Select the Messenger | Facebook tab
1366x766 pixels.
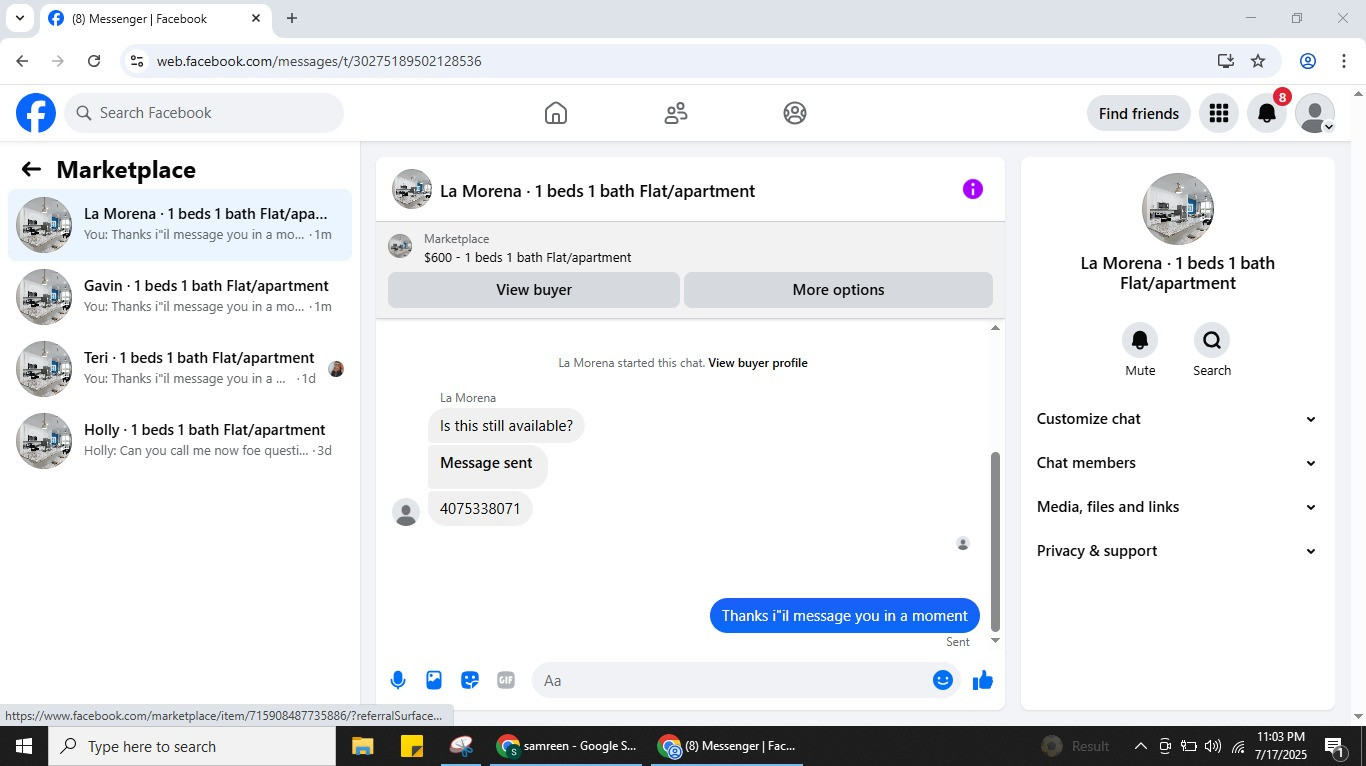[155, 18]
